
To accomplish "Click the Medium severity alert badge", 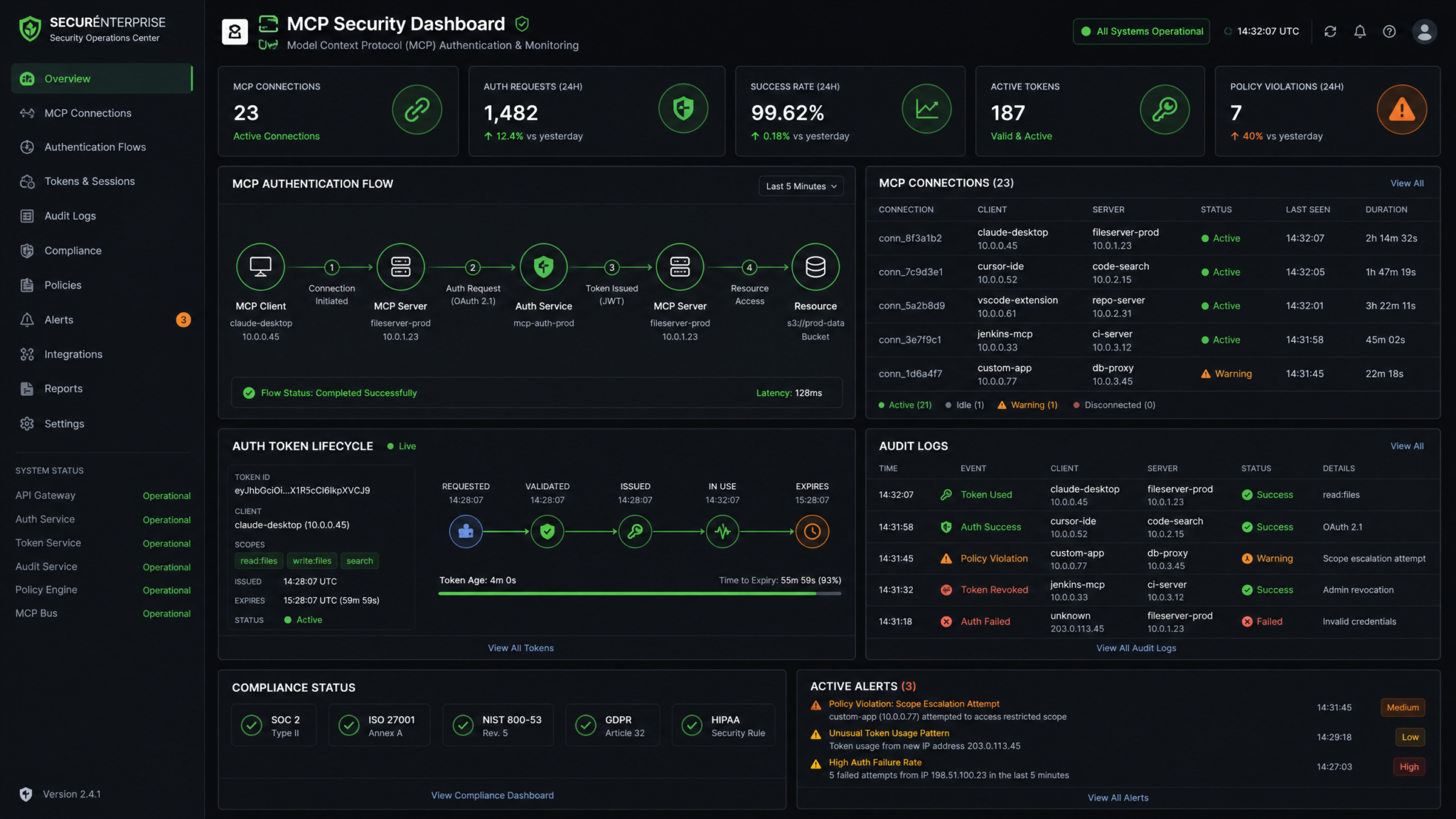I will pos(1403,707).
